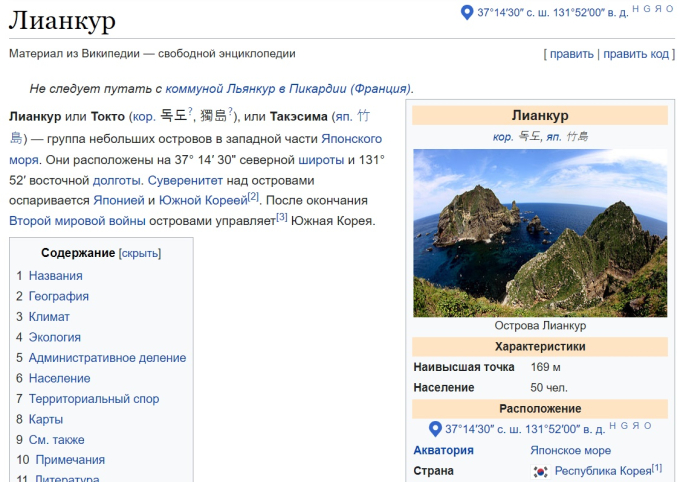
Task: Click the «50 чел.» population value
Action: pos(549,387)
